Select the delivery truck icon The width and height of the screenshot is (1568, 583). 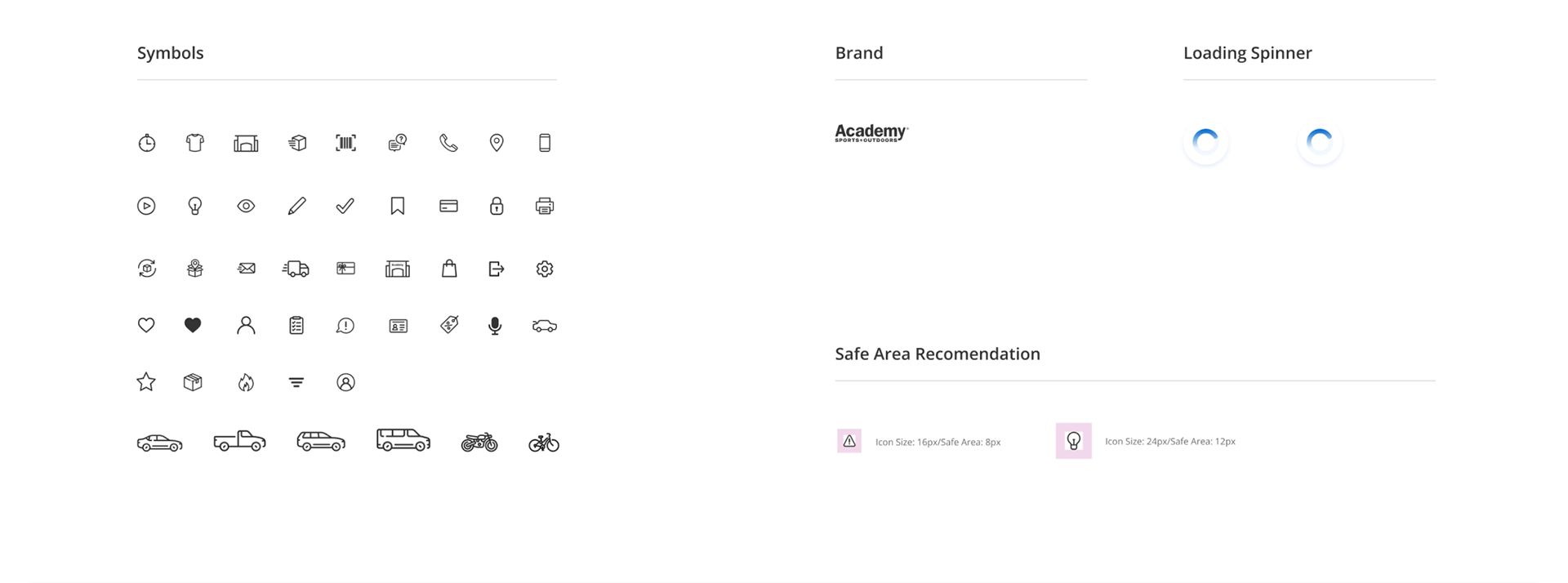296,269
